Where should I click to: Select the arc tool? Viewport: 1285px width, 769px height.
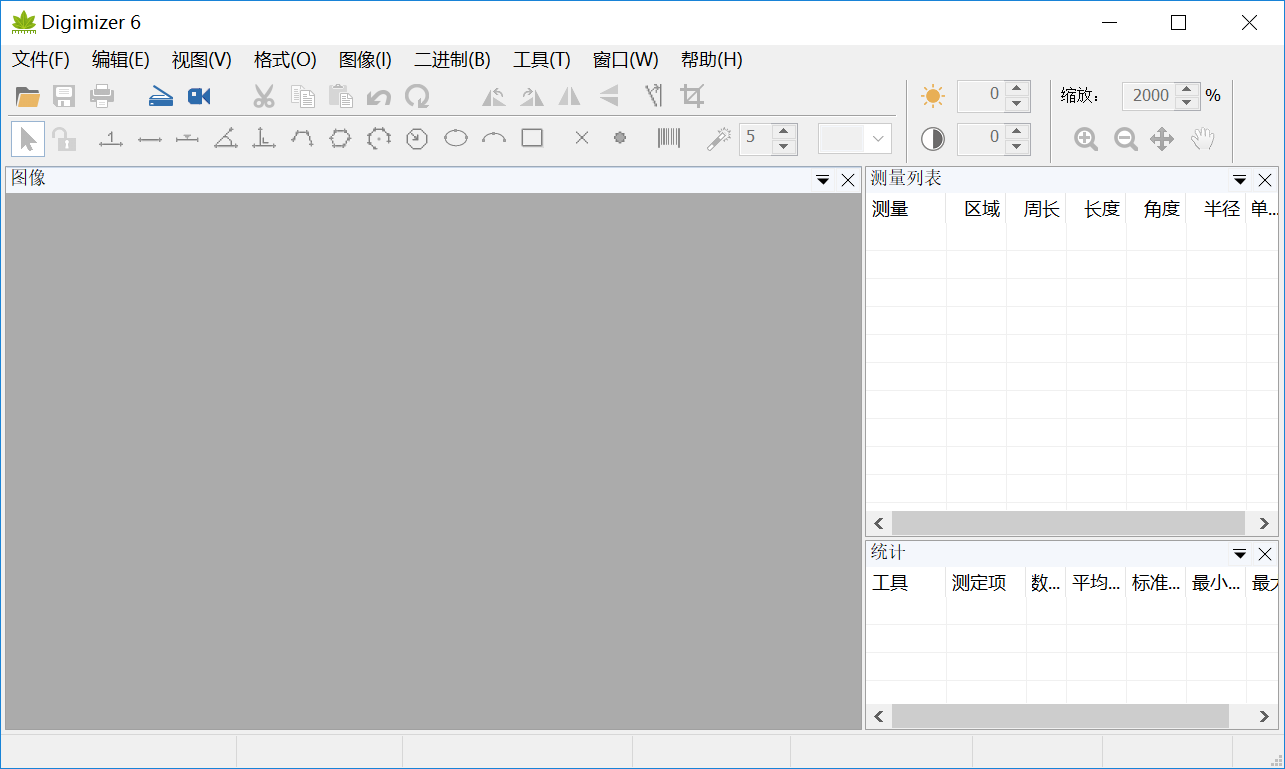coord(494,139)
